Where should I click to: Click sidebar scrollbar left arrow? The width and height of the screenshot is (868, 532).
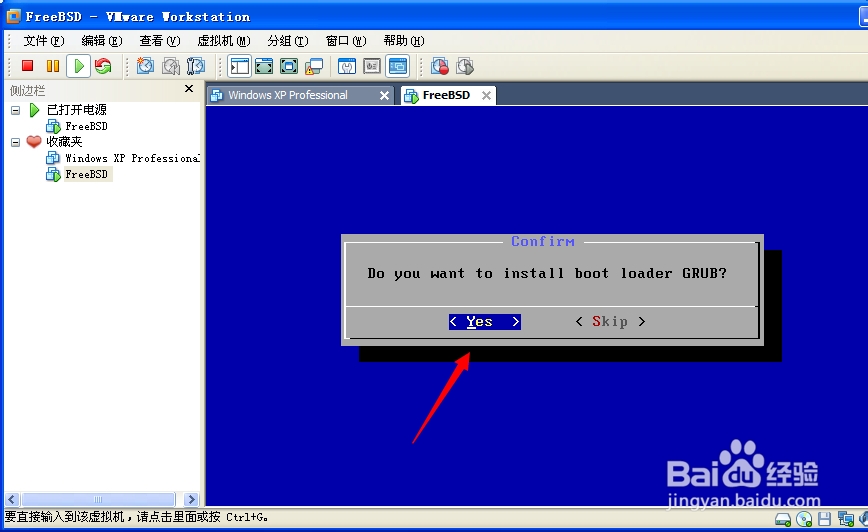point(12,499)
